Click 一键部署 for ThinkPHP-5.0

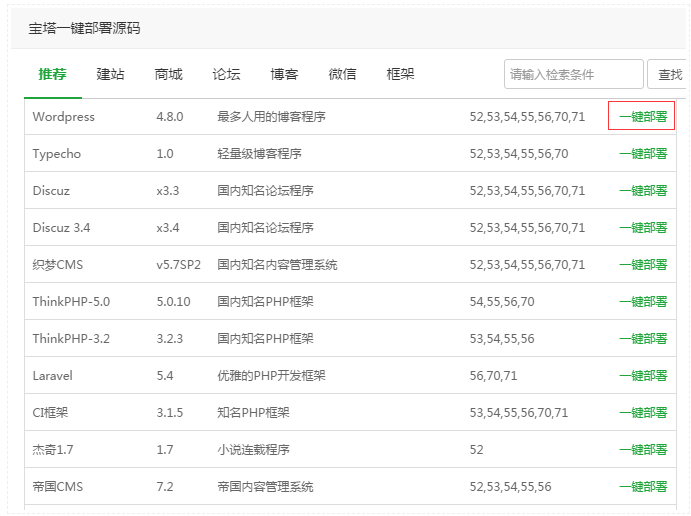tap(643, 302)
